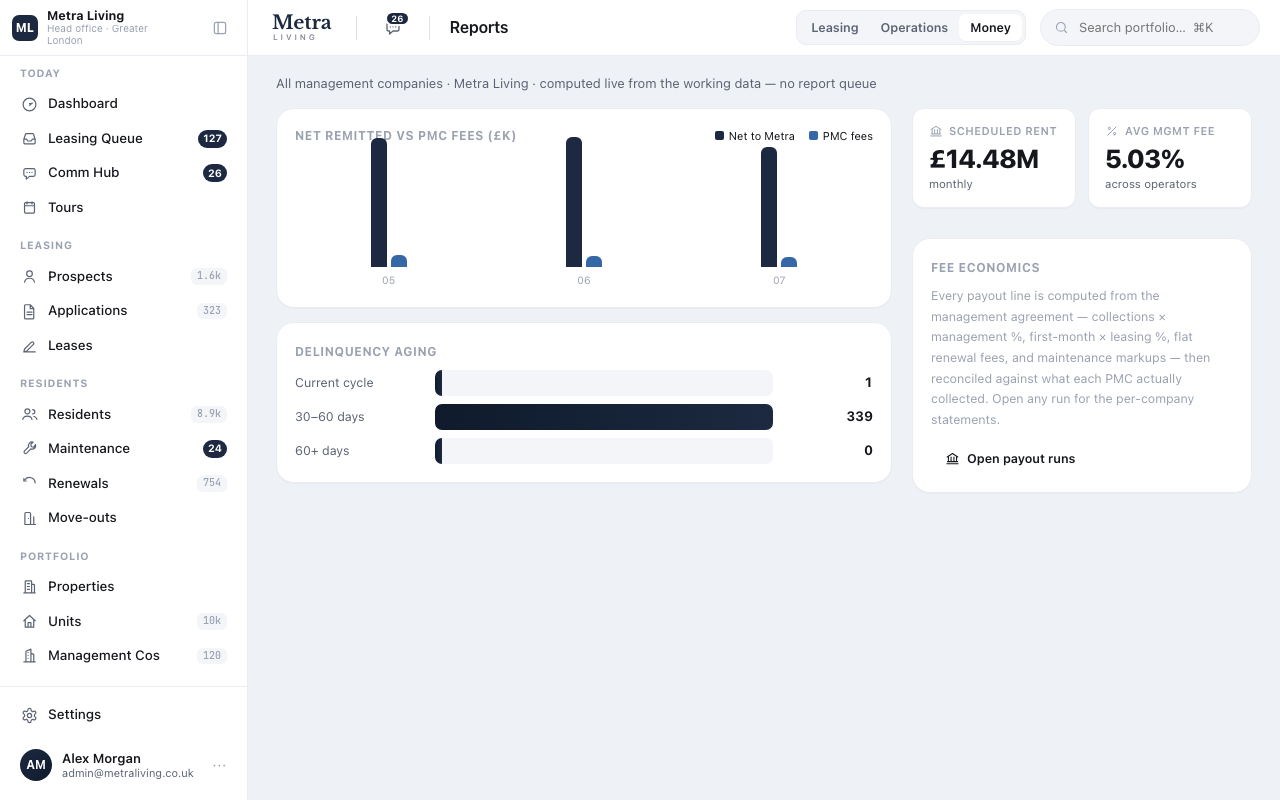Click the Tours calendar icon
The height and width of the screenshot is (800, 1280).
29,208
